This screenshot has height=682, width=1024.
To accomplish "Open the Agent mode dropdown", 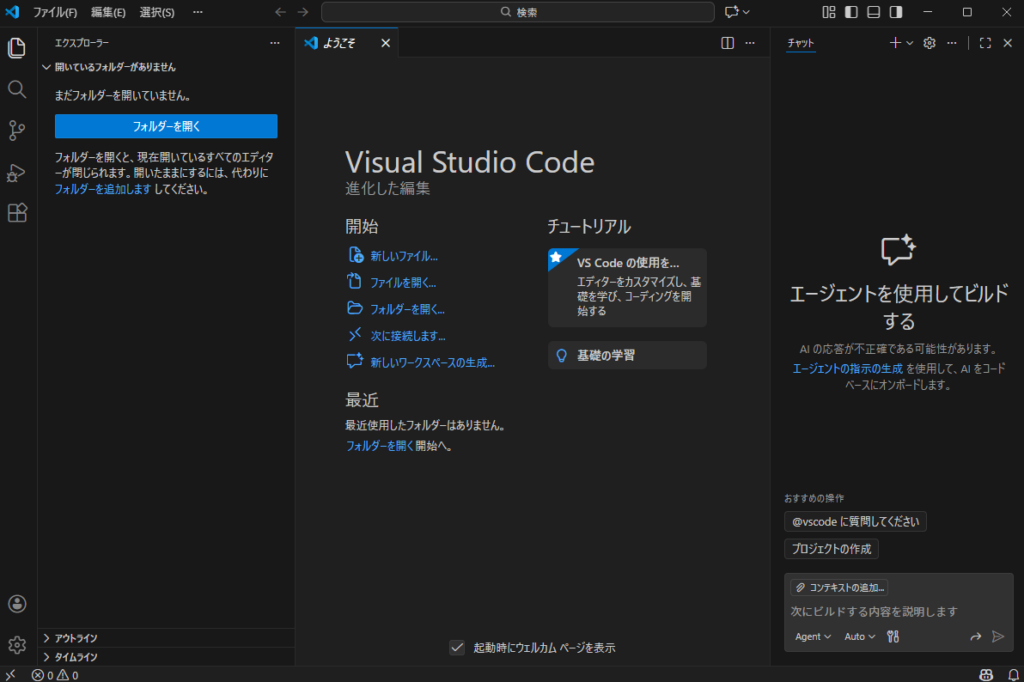I will click(812, 636).
